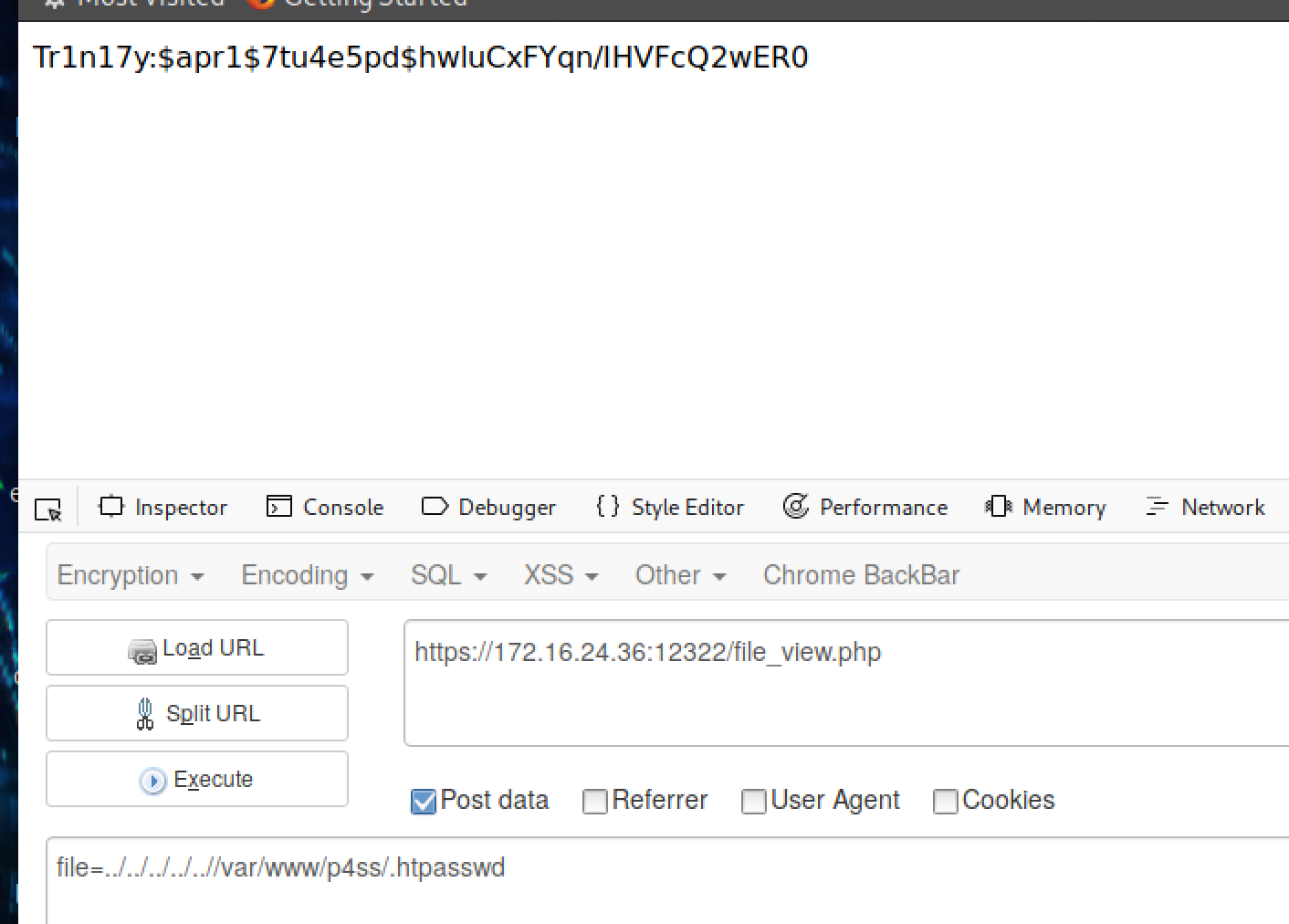Open the SQL dropdown menu
The image size is (1289, 924).
[x=448, y=575]
